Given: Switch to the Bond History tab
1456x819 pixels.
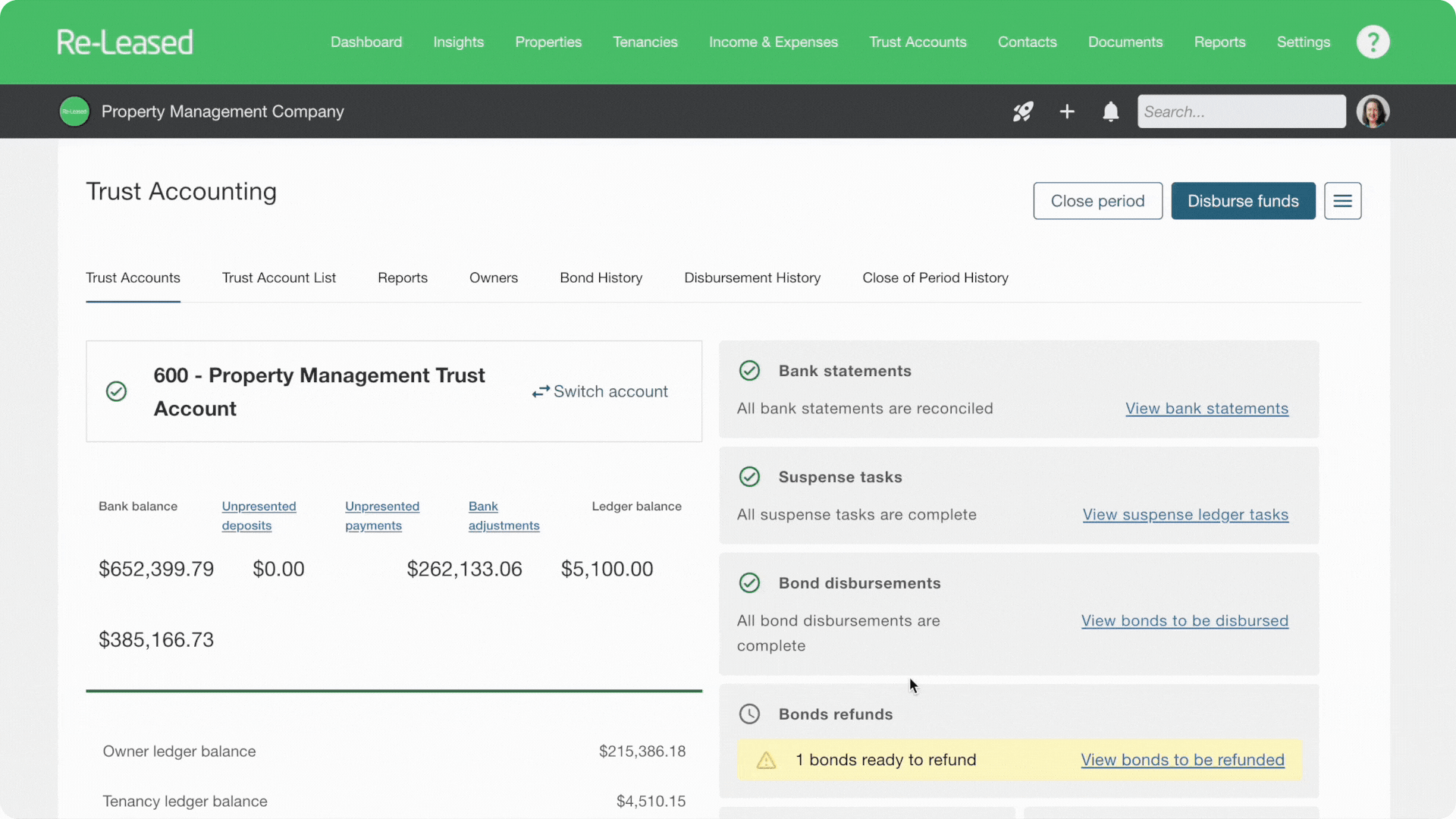Looking at the screenshot, I should coord(601,278).
